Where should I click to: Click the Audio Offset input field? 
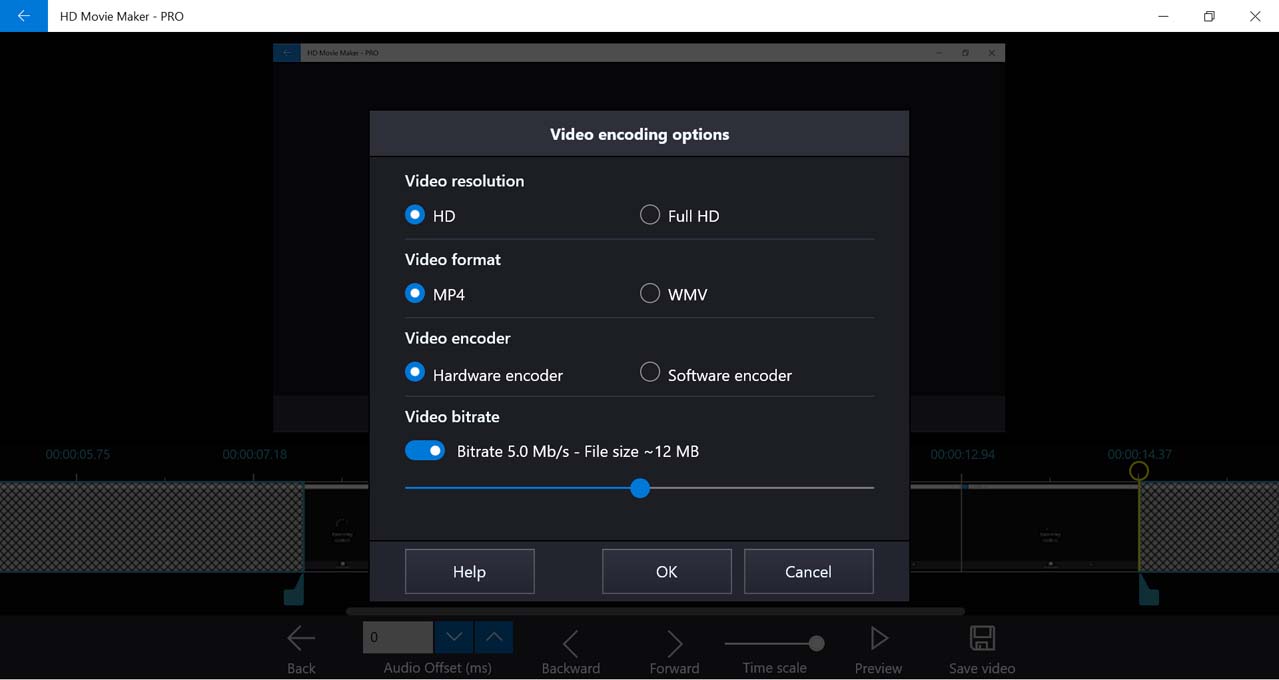click(x=398, y=637)
